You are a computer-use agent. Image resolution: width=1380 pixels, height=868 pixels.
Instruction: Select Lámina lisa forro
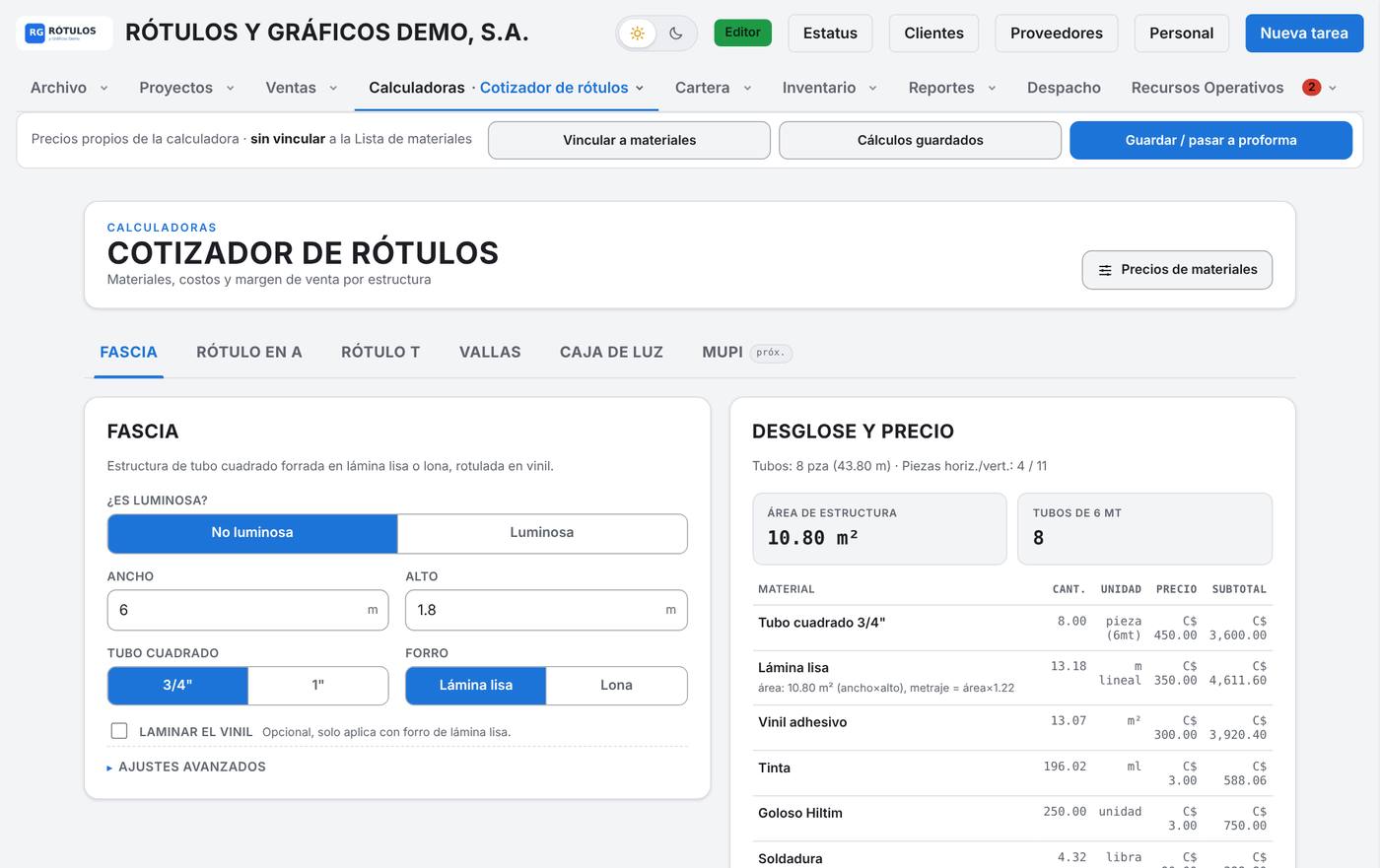click(476, 686)
